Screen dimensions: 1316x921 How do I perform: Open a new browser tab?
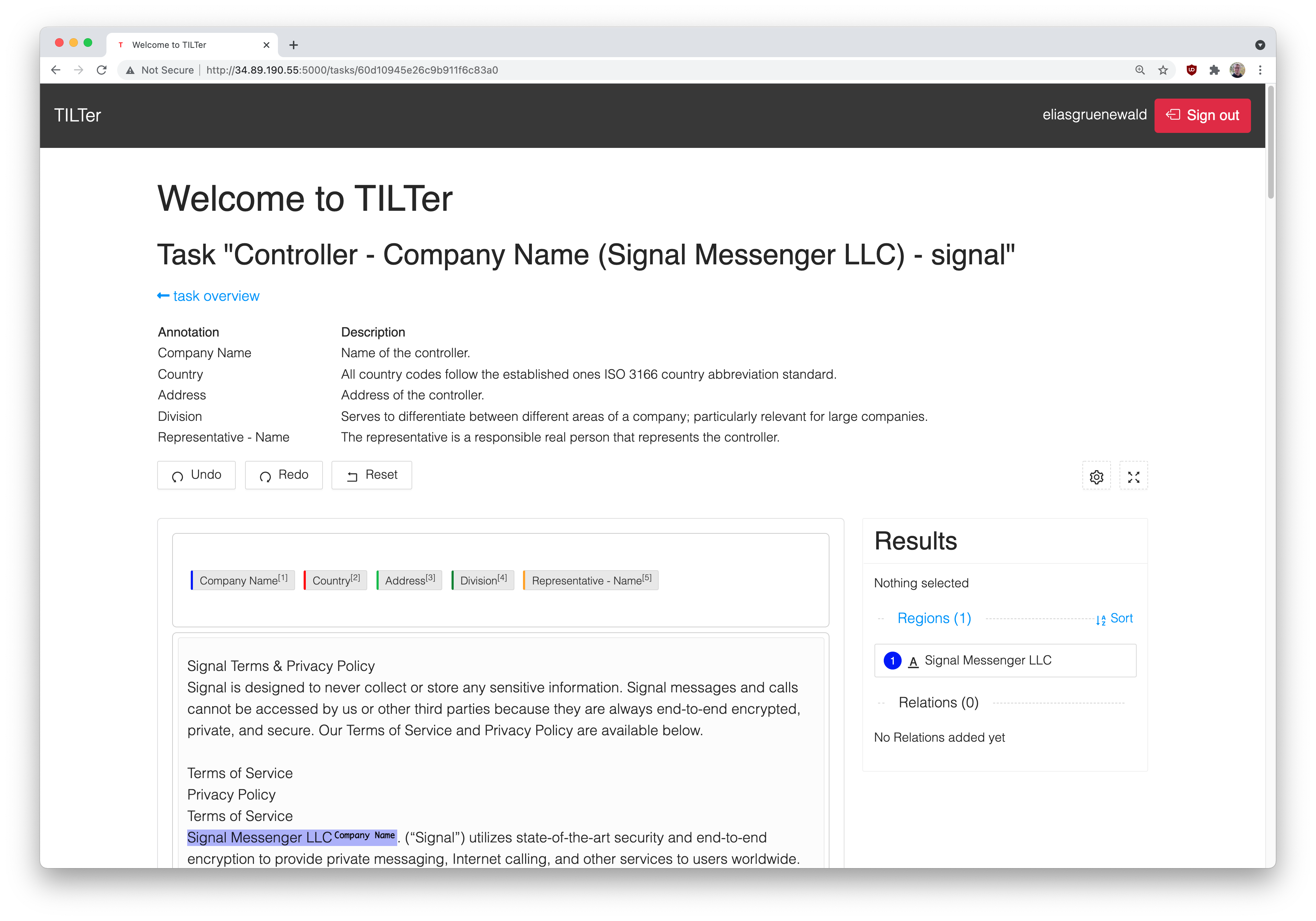pos(294,45)
